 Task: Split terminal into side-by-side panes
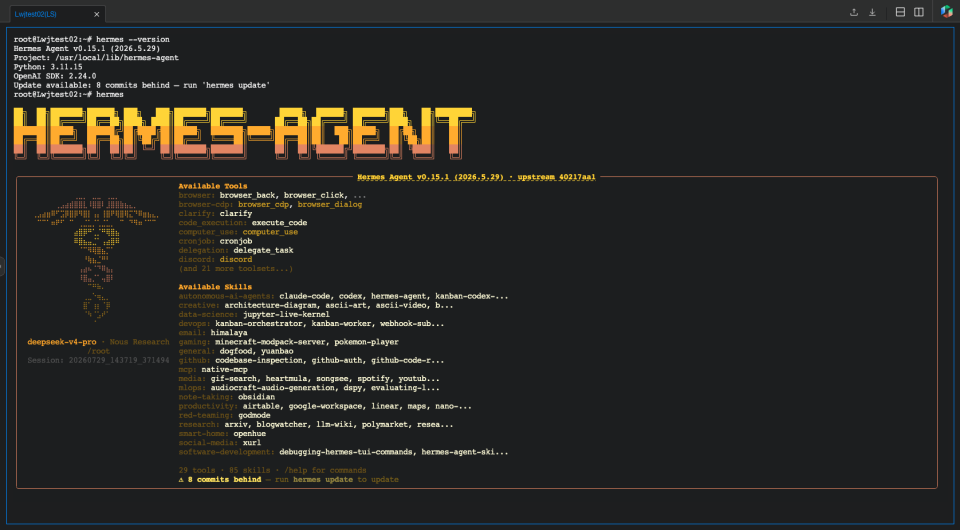(x=919, y=12)
